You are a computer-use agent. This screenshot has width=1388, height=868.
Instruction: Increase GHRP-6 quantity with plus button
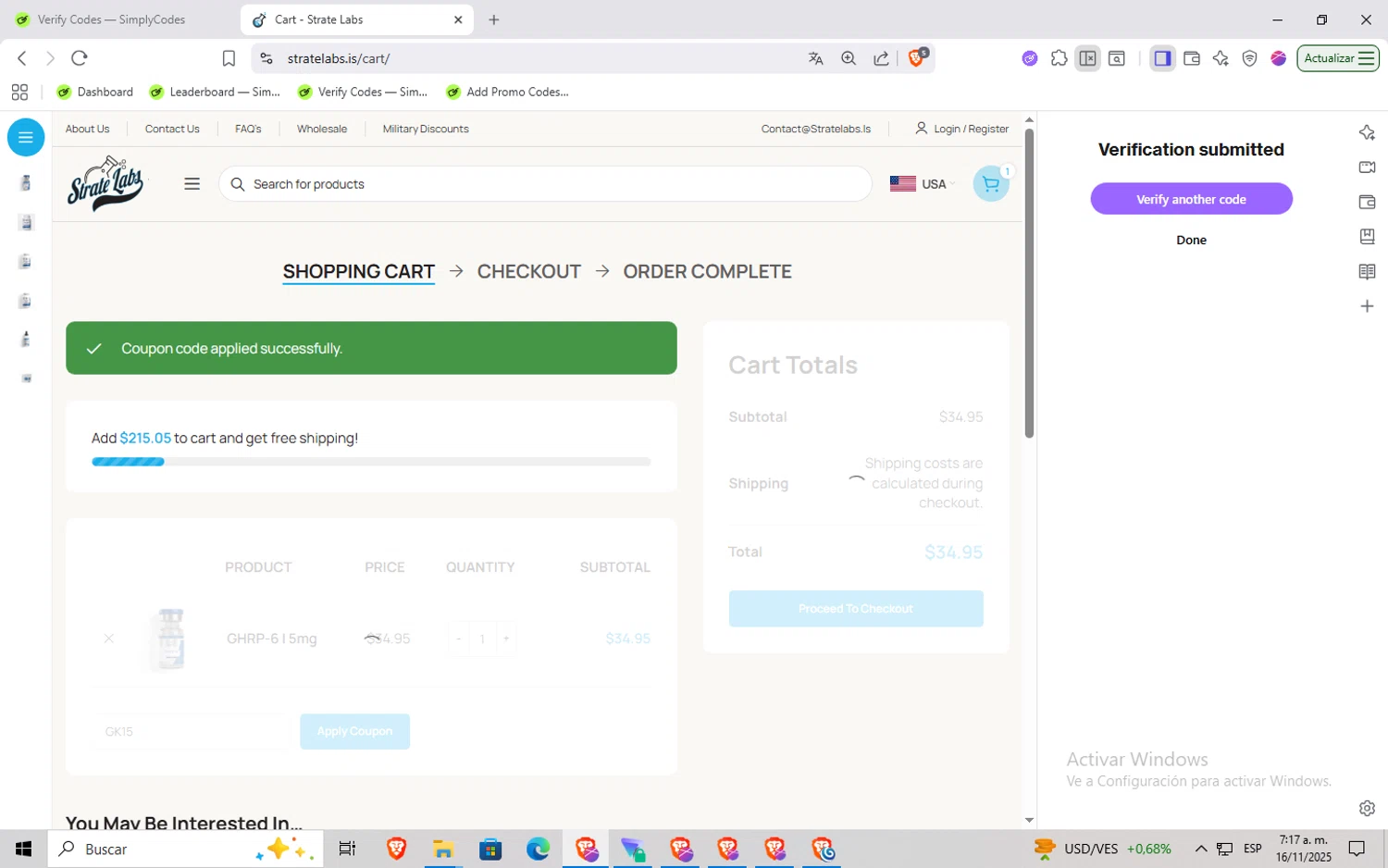click(506, 639)
